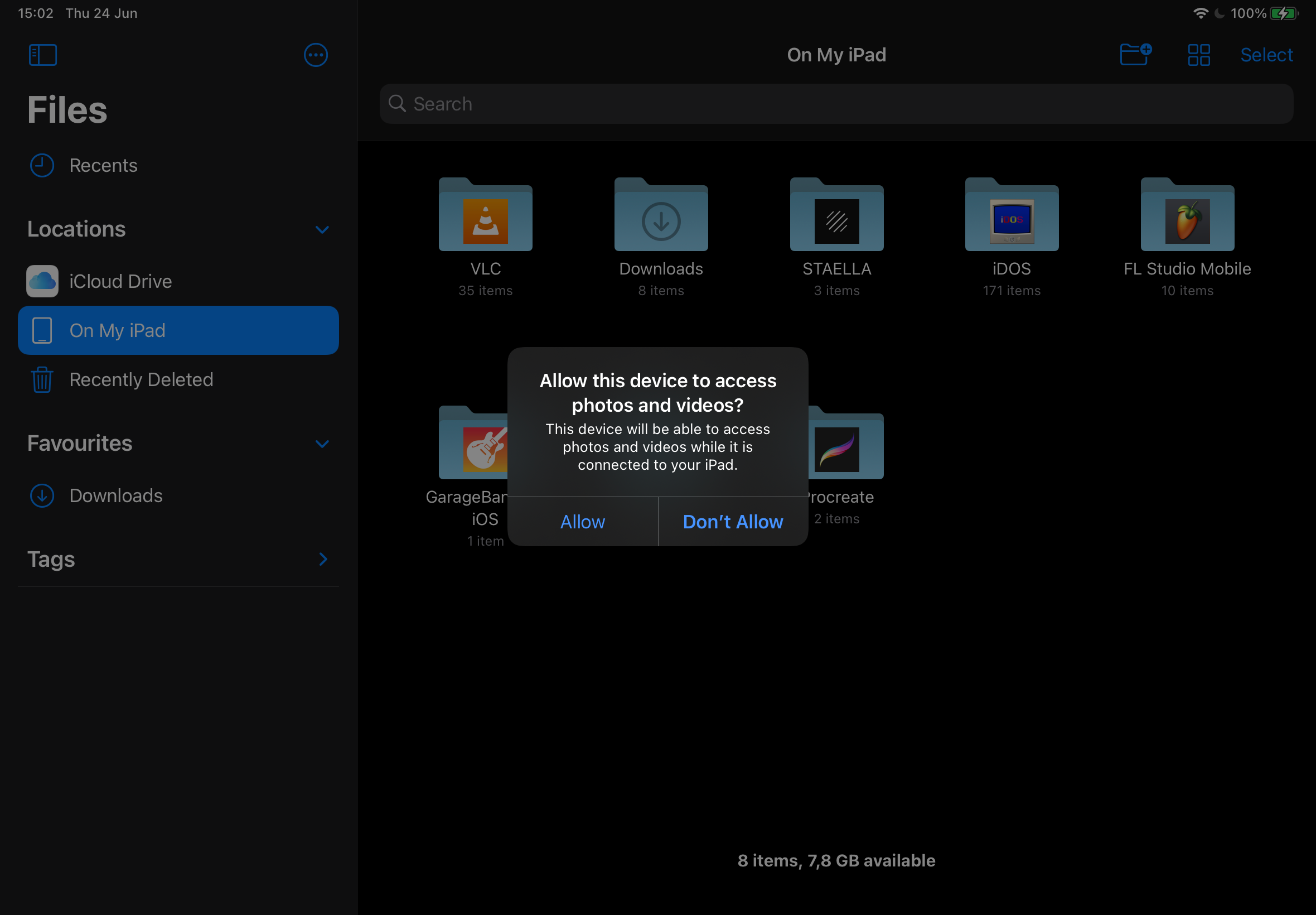Switch to grid view layout

click(x=1198, y=55)
